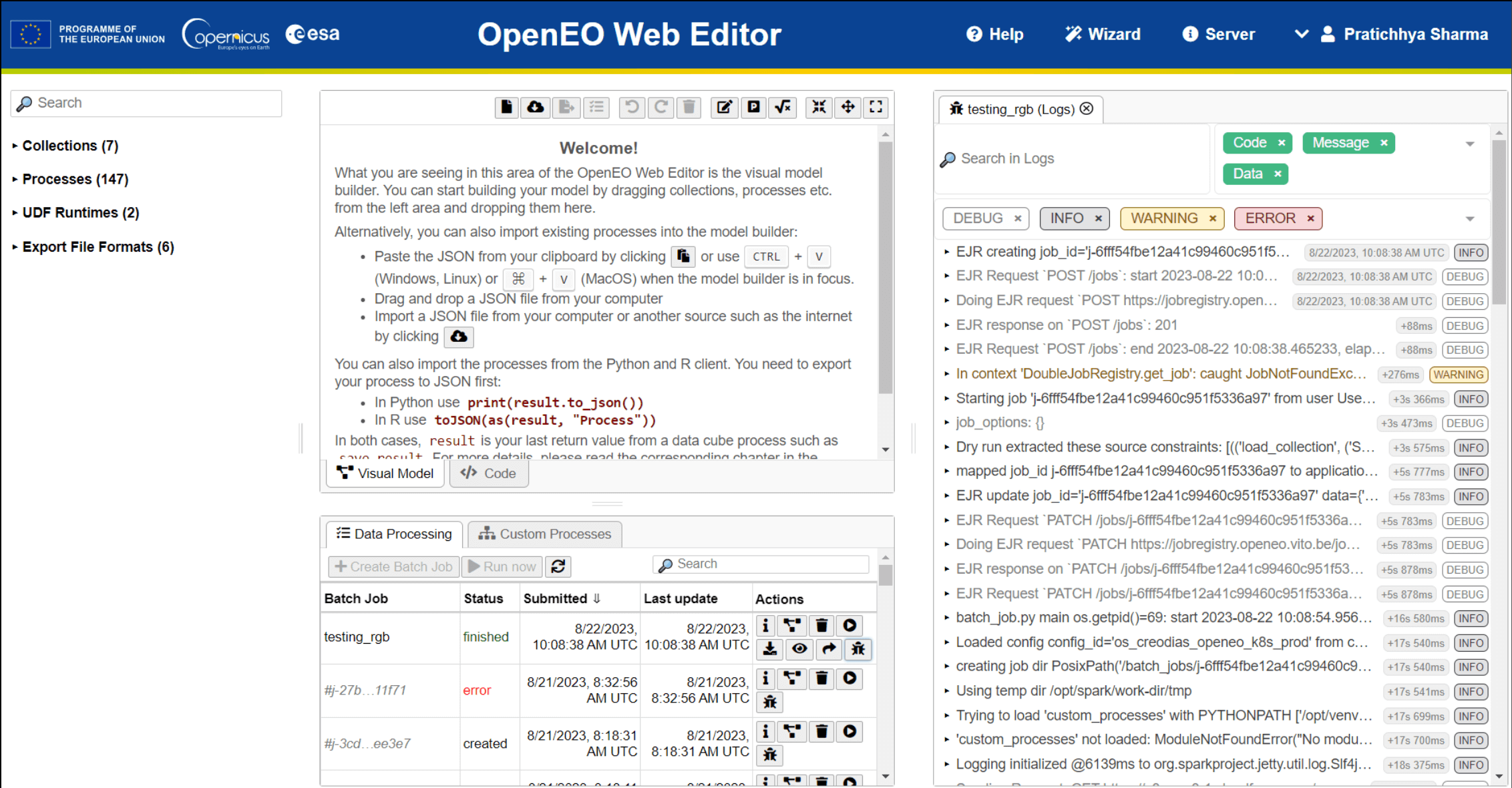Click the compress arrows icon in editor toolbar
Image resolution: width=1512 pixels, height=788 pixels.
point(819,107)
